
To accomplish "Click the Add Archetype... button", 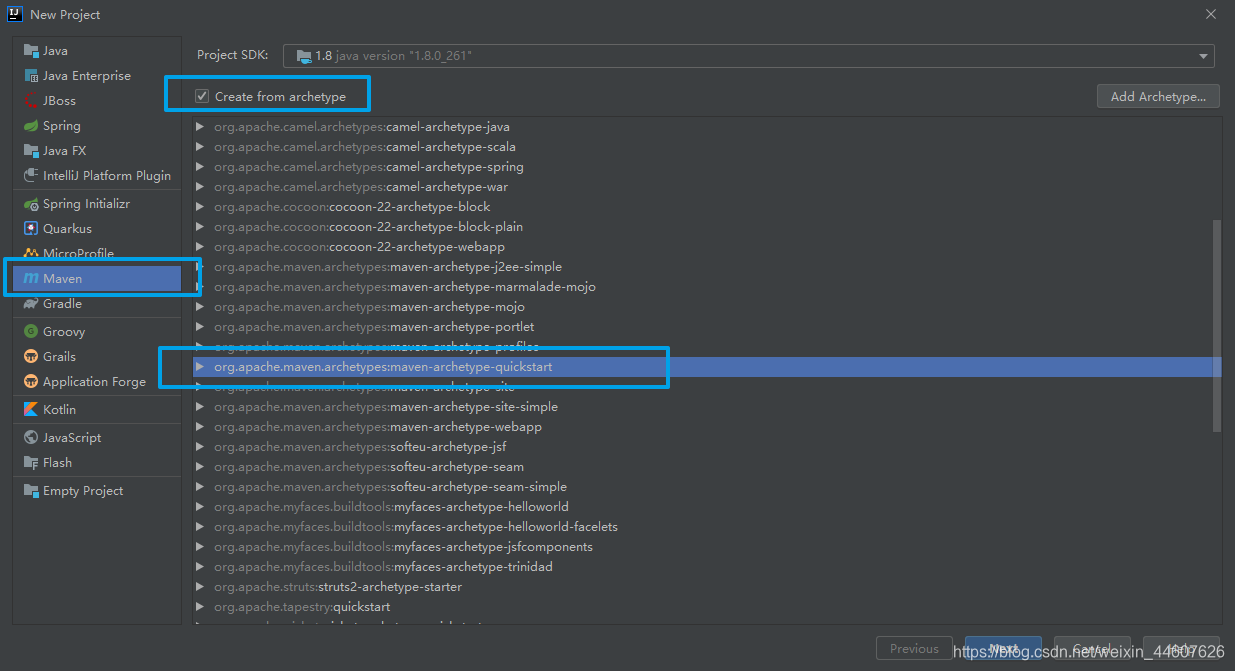I will coord(1158,96).
